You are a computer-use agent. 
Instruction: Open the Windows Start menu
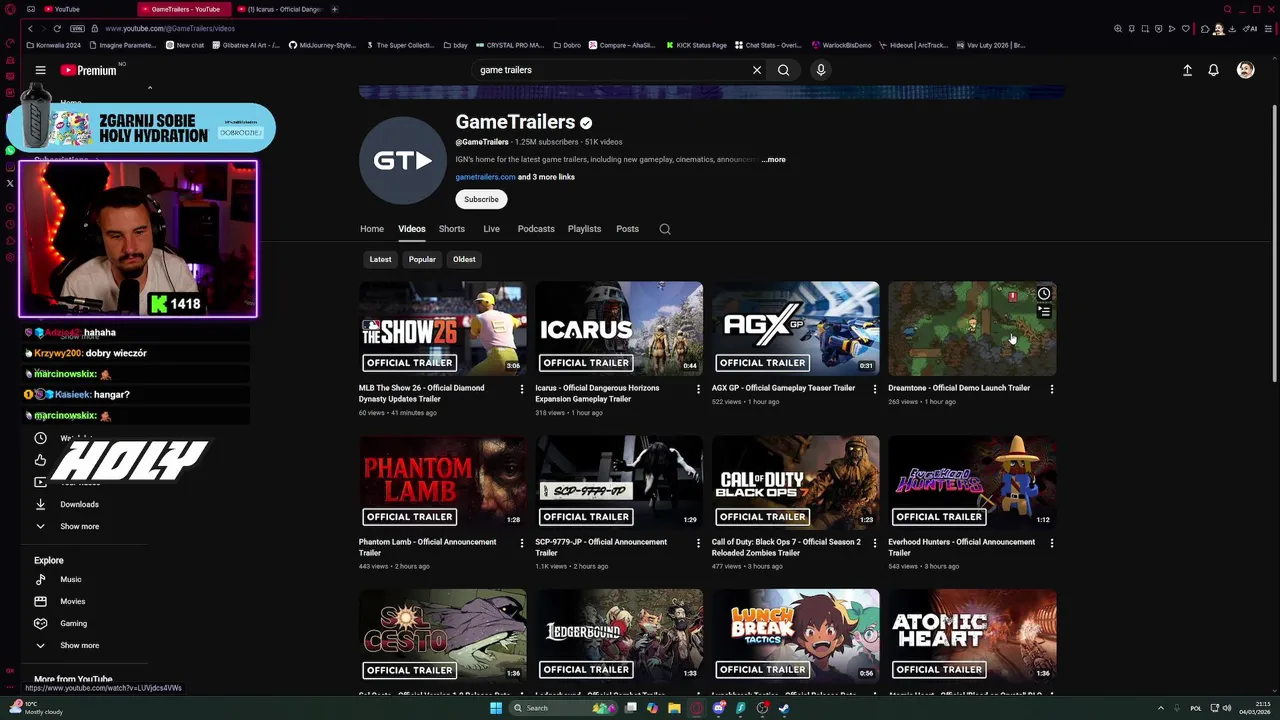coord(496,708)
